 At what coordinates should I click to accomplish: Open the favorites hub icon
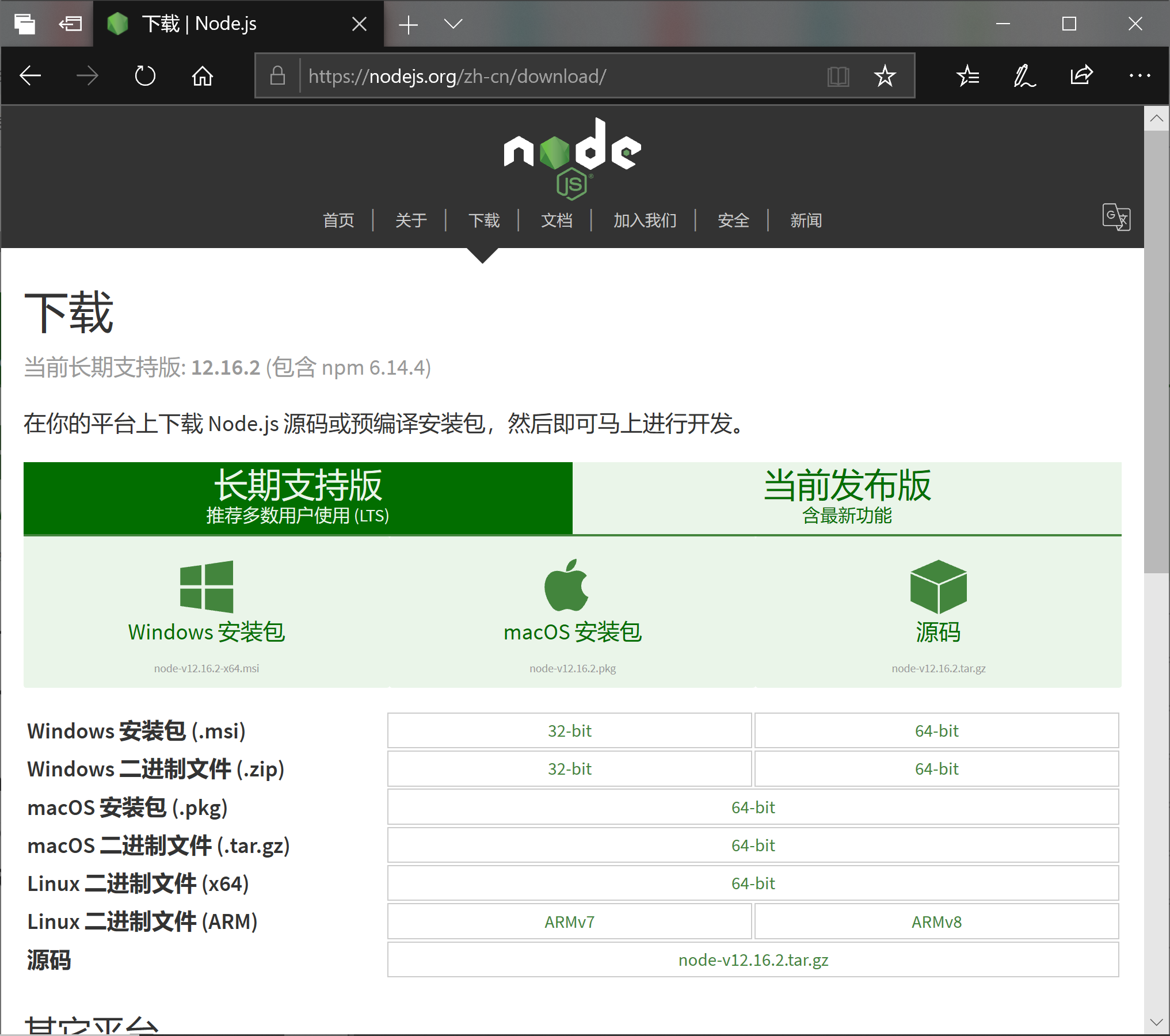tap(968, 75)
